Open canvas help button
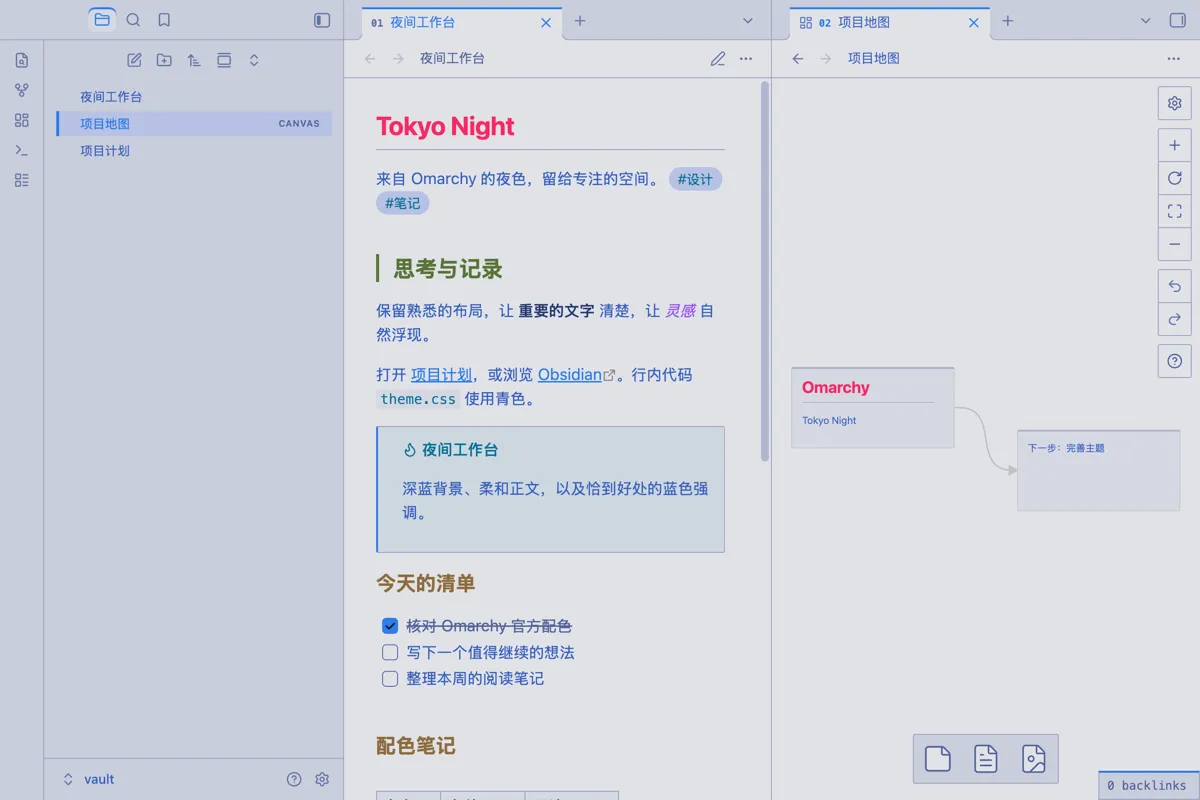 [1175, 361]
